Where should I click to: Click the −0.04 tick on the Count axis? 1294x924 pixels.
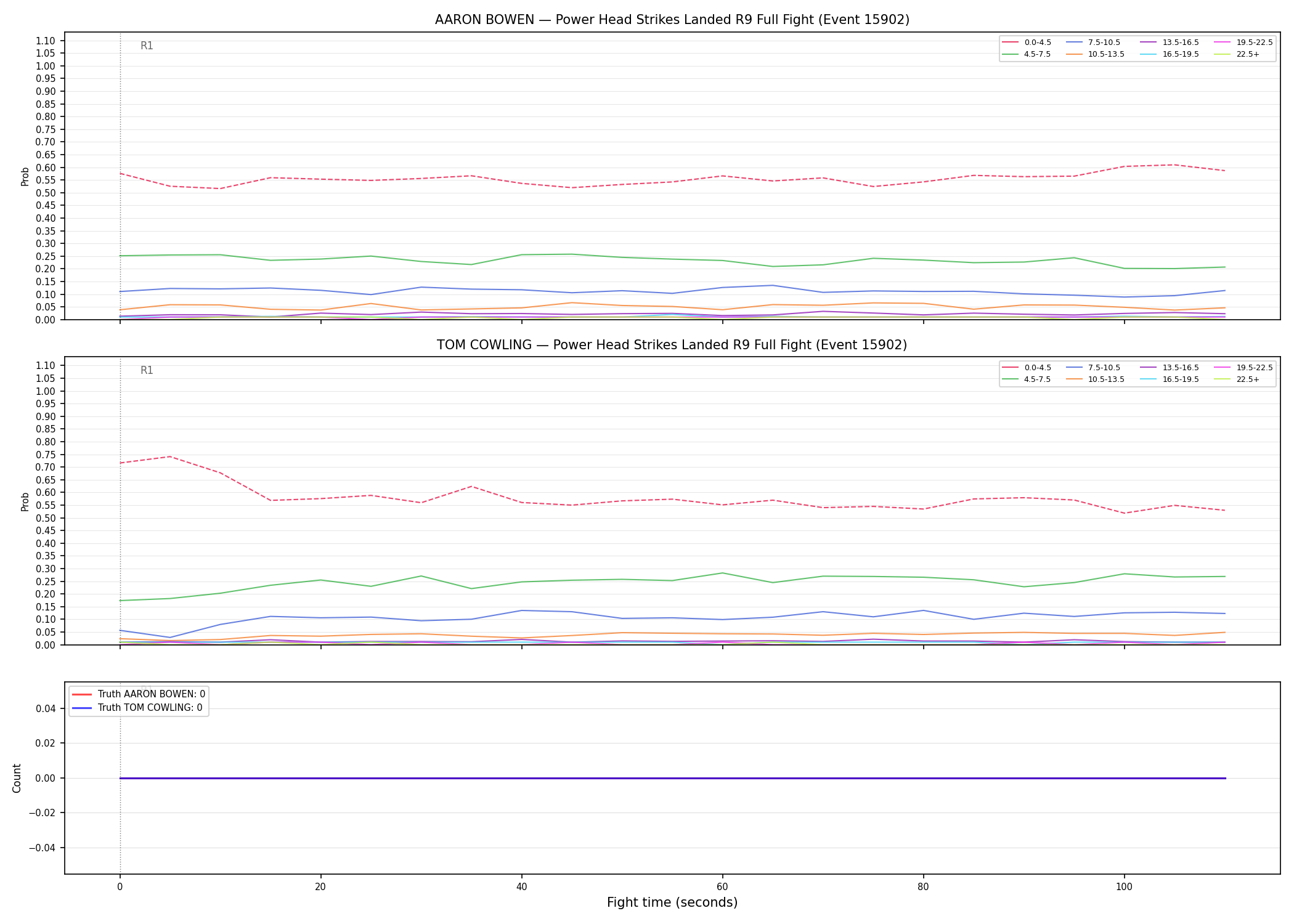[x=43, y=848]
